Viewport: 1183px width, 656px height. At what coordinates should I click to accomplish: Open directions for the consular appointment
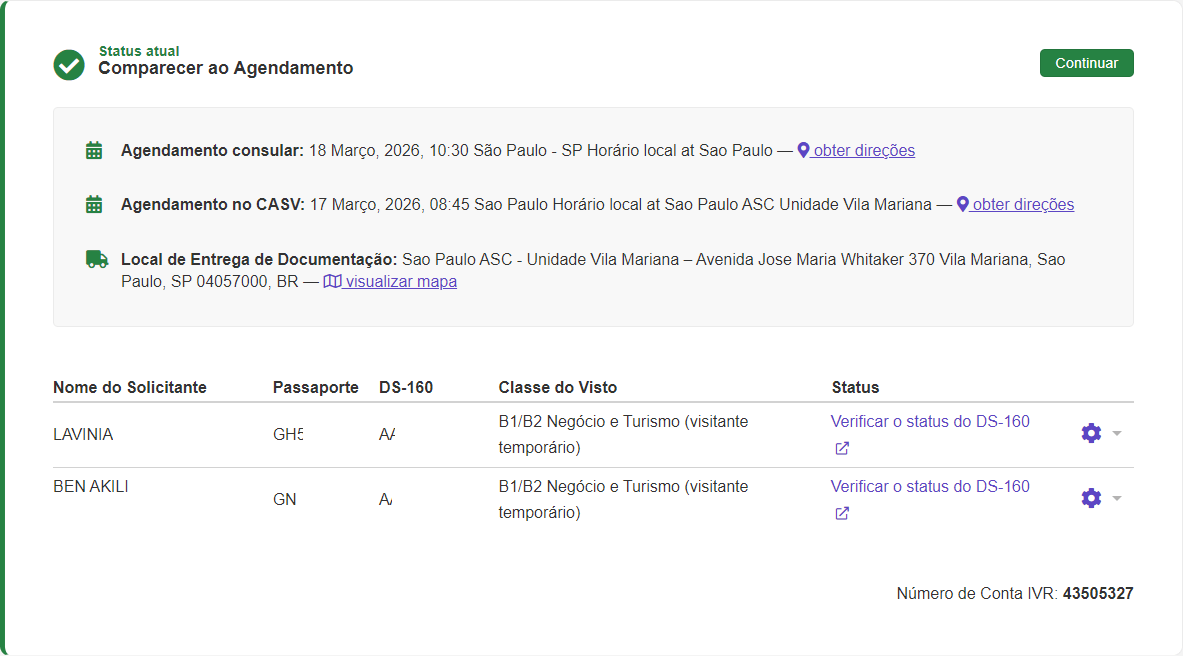click(x=856, y=151)
